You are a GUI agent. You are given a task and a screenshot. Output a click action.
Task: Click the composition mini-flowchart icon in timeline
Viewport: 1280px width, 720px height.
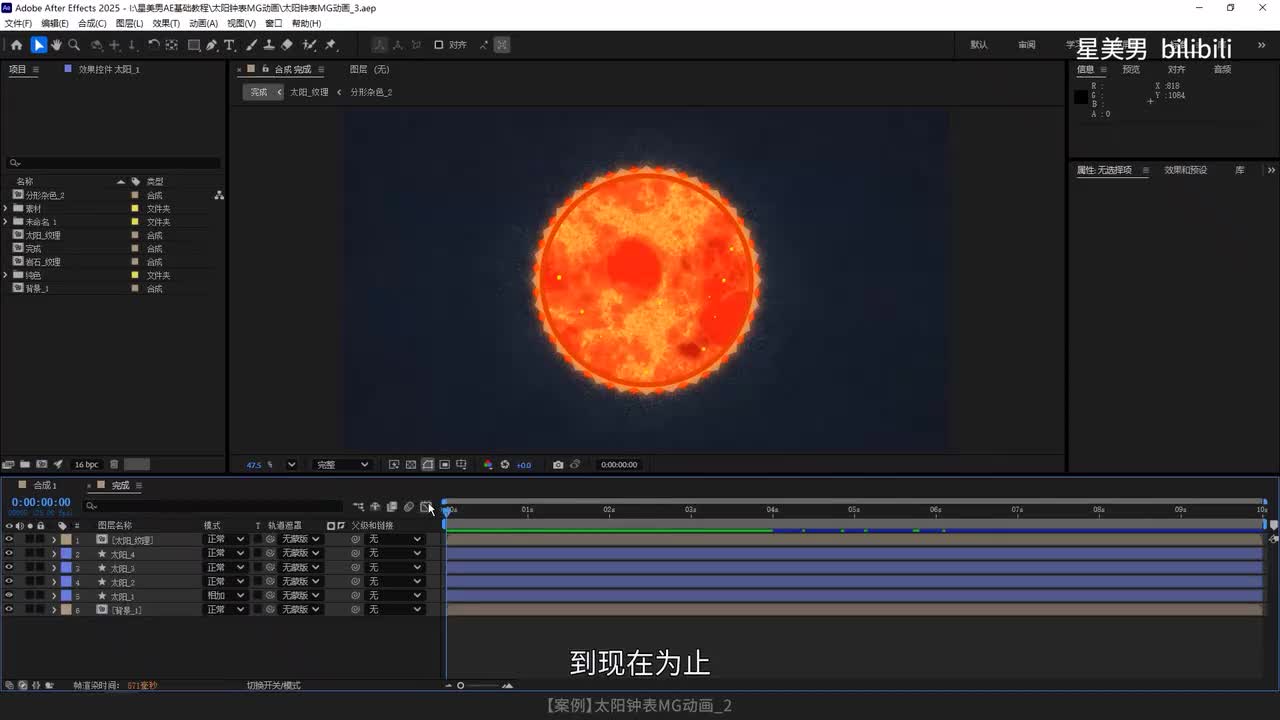pos(358,507)
